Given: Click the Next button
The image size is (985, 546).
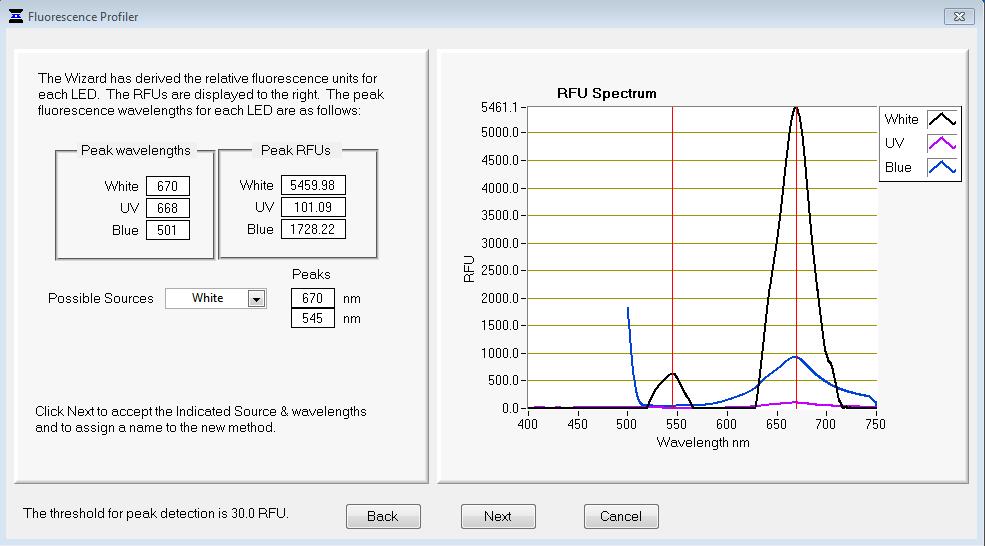Looking at the screenshot, I should point(498,516).
